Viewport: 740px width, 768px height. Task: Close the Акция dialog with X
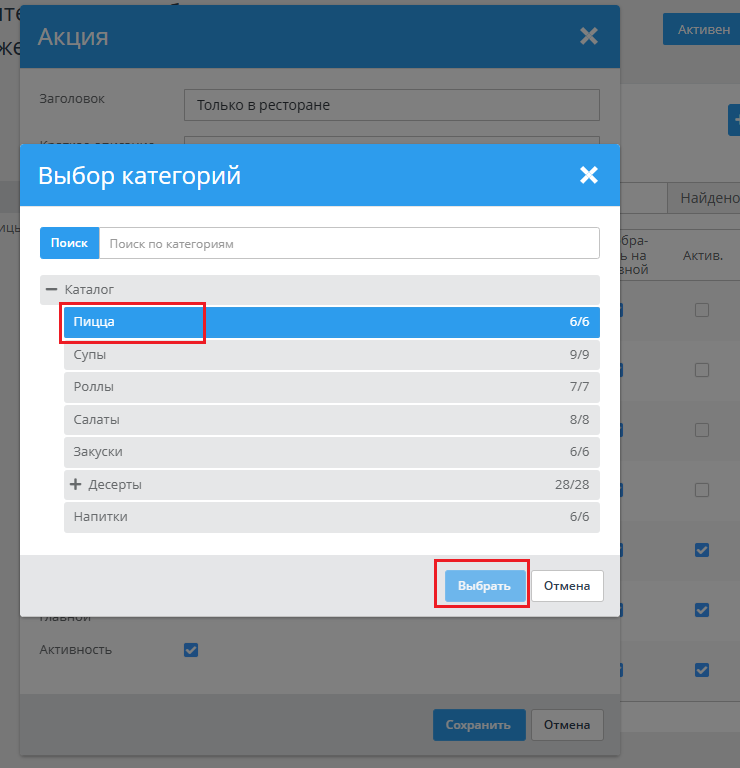[x=588, y=37]
